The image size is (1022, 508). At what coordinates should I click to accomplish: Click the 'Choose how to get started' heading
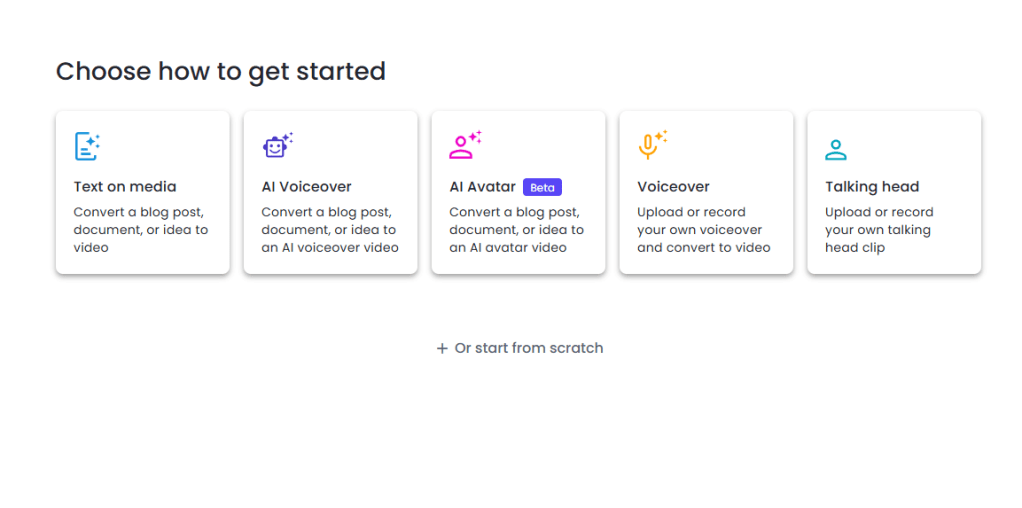pyautogui.click(x=221, y=72)
